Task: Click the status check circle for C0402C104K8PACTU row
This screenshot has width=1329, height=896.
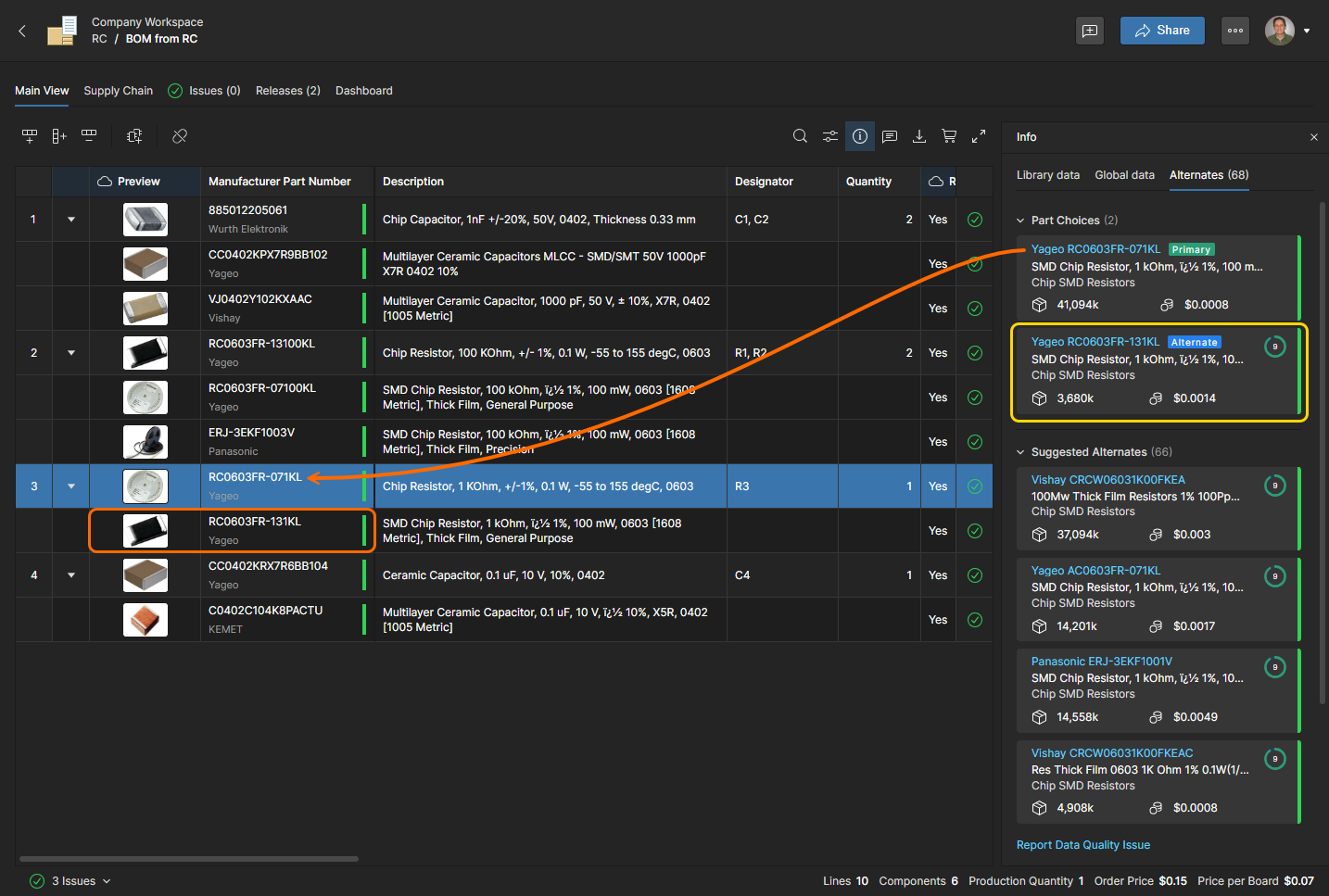Action: tap(975, 620)
